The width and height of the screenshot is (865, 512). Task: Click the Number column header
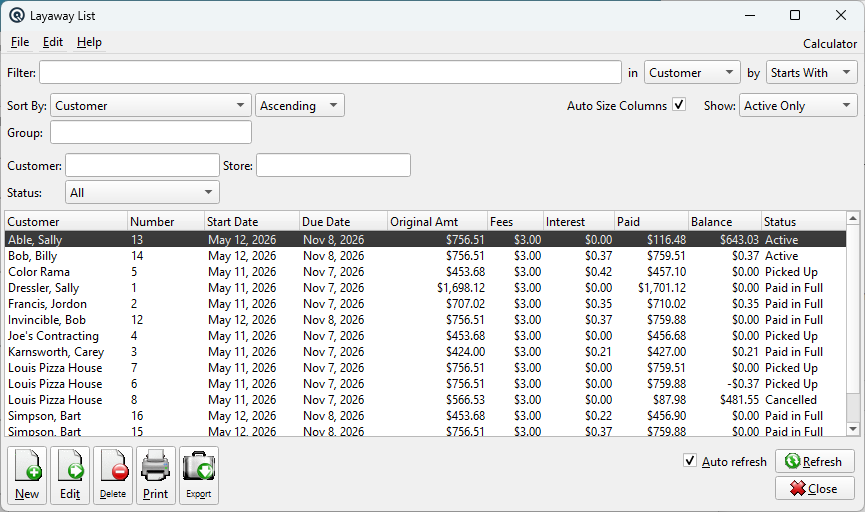[166, 221]
